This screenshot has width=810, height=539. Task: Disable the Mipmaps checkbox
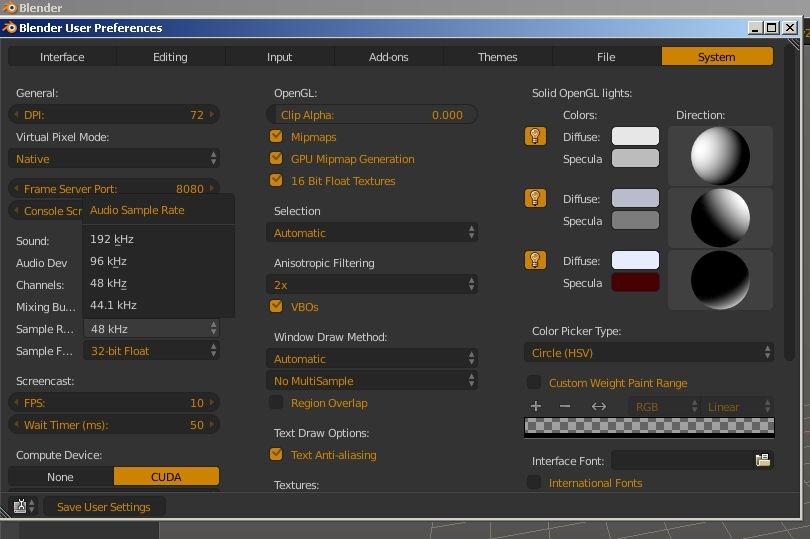276,137
